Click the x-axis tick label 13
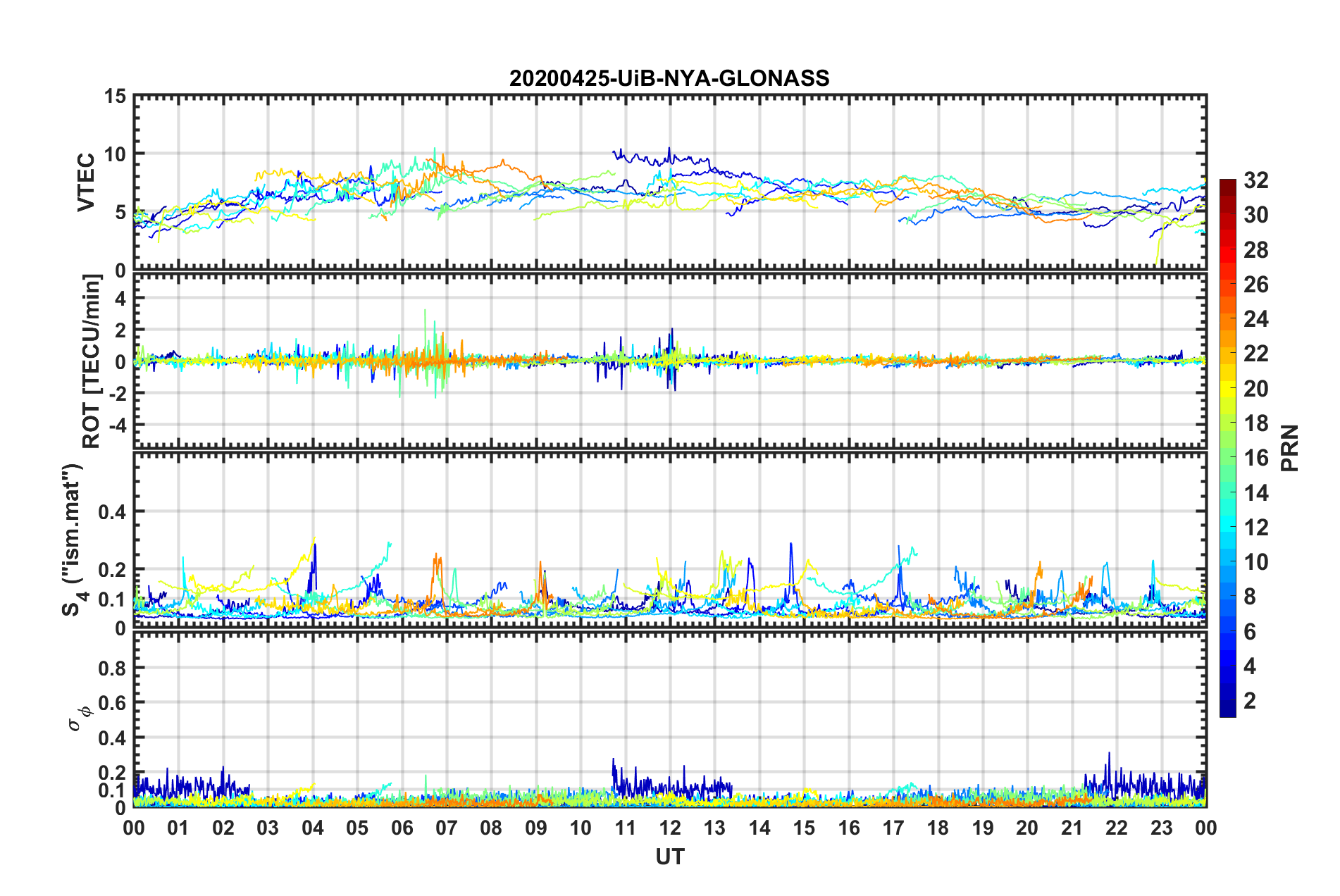Viewport: 1340px width, 896px height. coord(714,828)
